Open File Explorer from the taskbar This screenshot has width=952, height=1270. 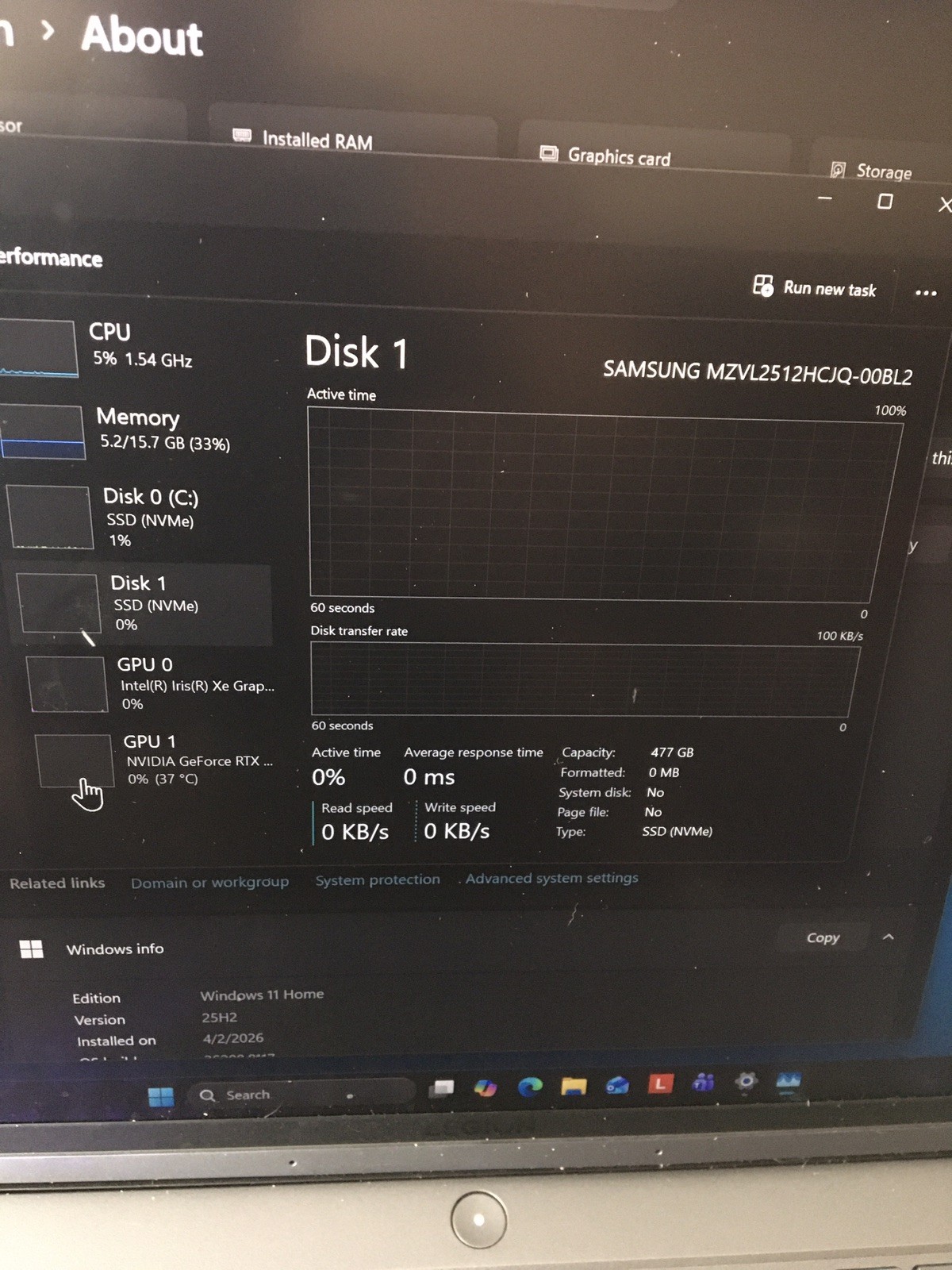click(x=574, y=1085)
